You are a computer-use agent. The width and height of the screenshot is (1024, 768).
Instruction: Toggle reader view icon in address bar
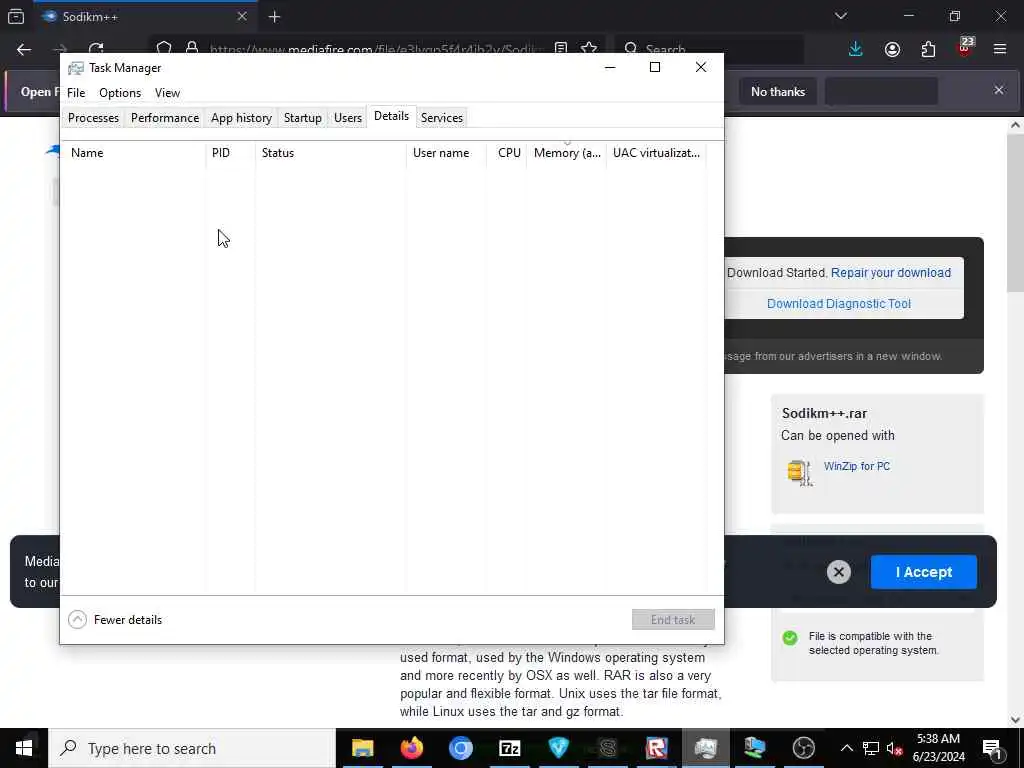click(560, 49)
